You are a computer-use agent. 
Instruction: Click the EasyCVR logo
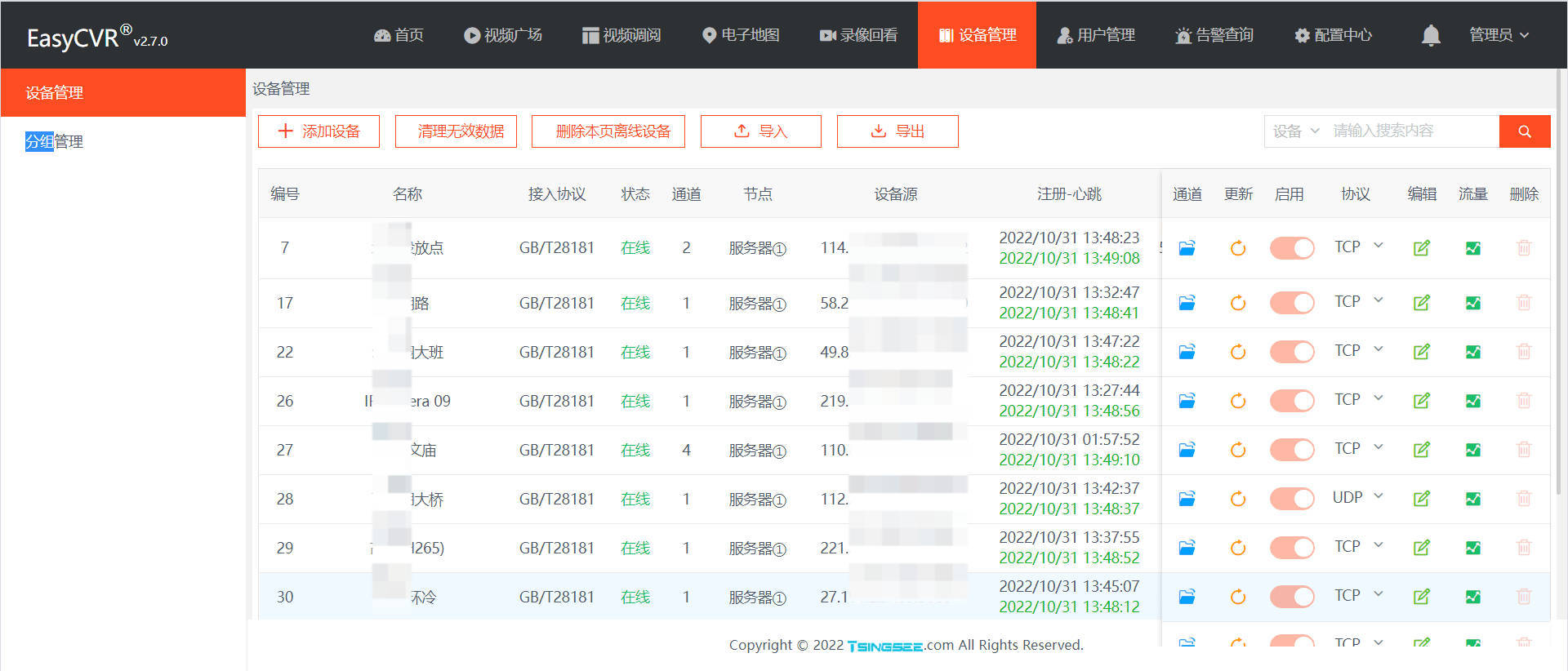pyautogui.click(x=97, y=38)
